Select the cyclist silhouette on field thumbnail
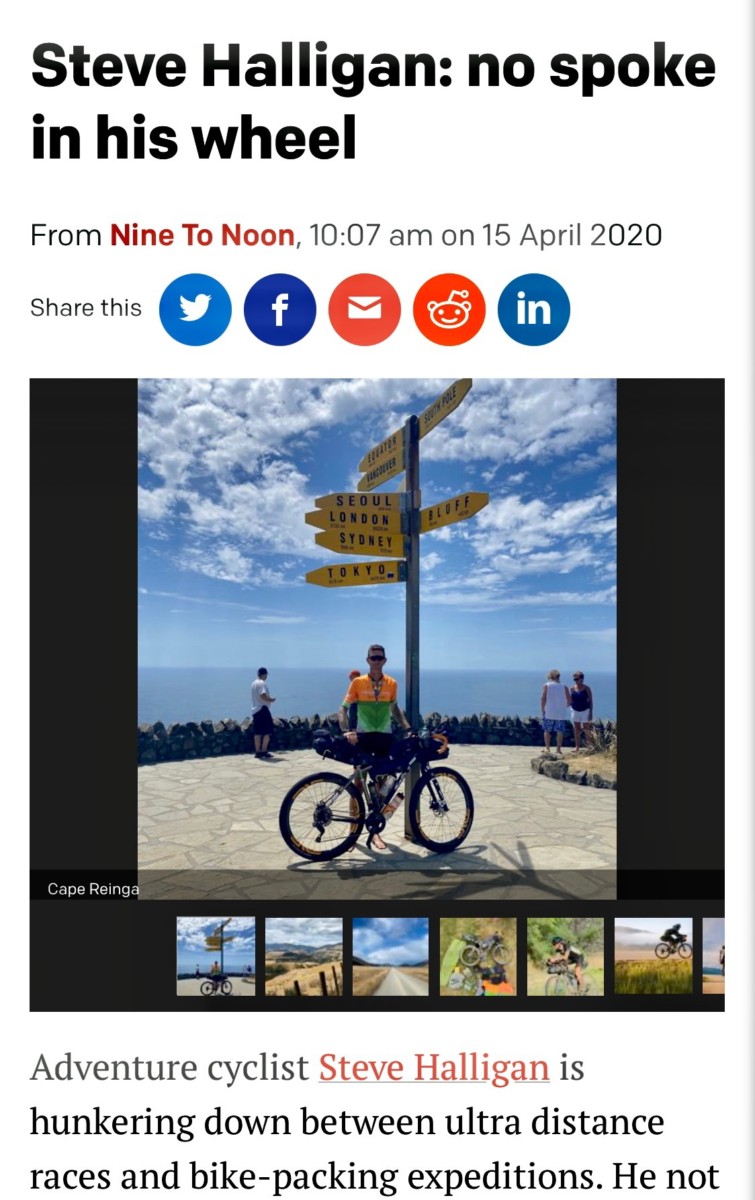Image resolution: width=755 pixels, height=1200 pixels. [653, 956]
